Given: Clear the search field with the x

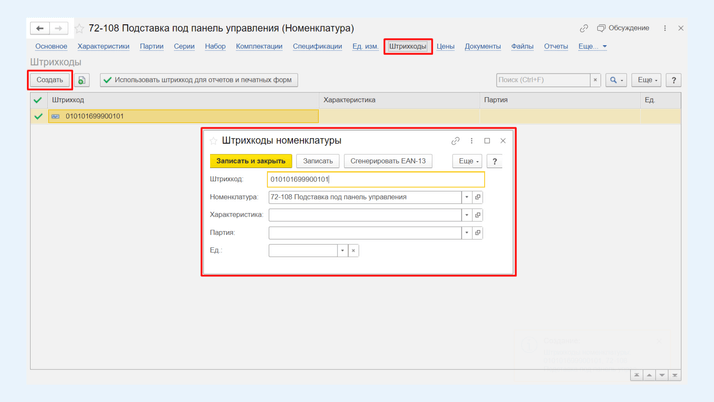Looking at the screenshot, I should click(x=595, y=80).
